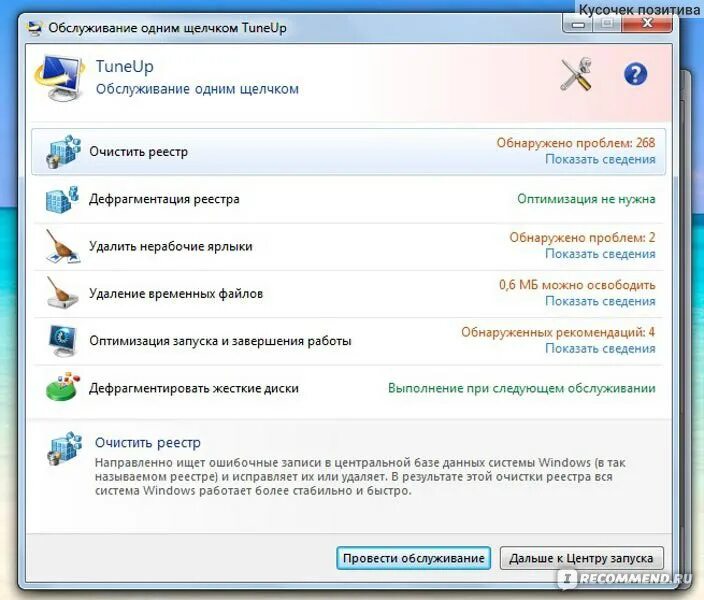Select the Дефрагментировать жесткие диски row label

(194, 388)
